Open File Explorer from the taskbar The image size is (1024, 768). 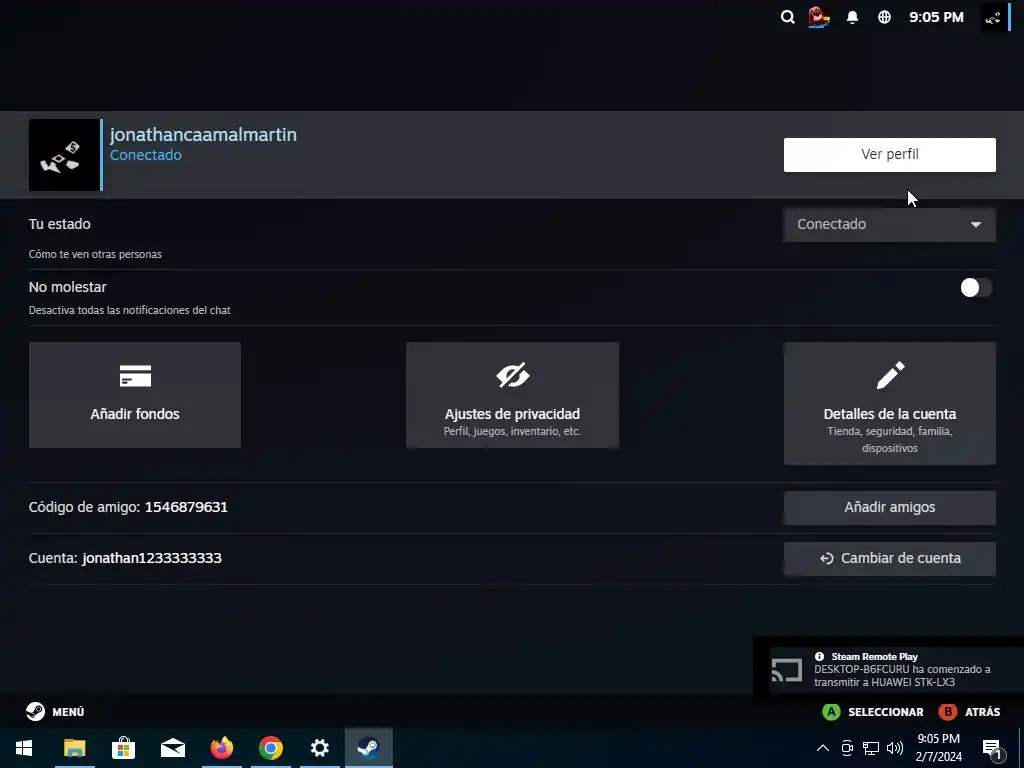click(x=74, y=748)
